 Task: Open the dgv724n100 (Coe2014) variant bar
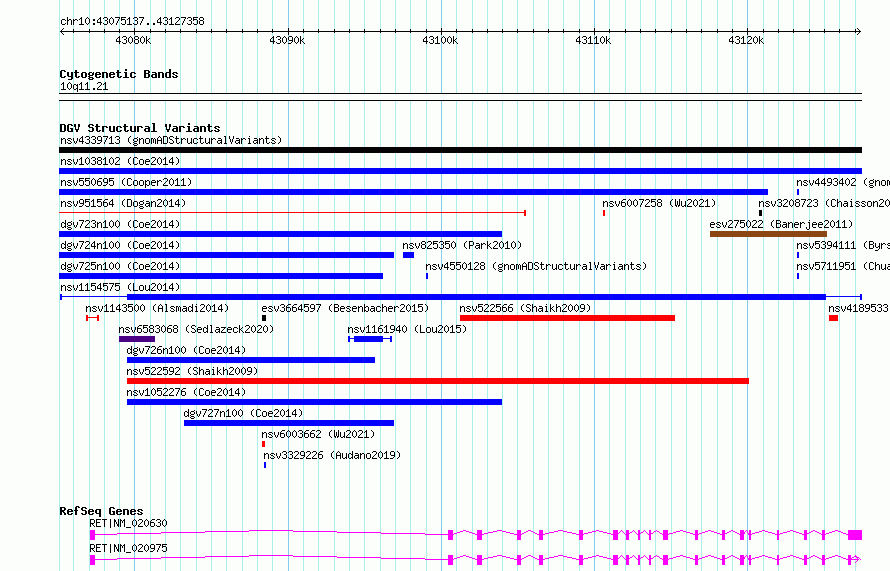[x=226, y=255]
